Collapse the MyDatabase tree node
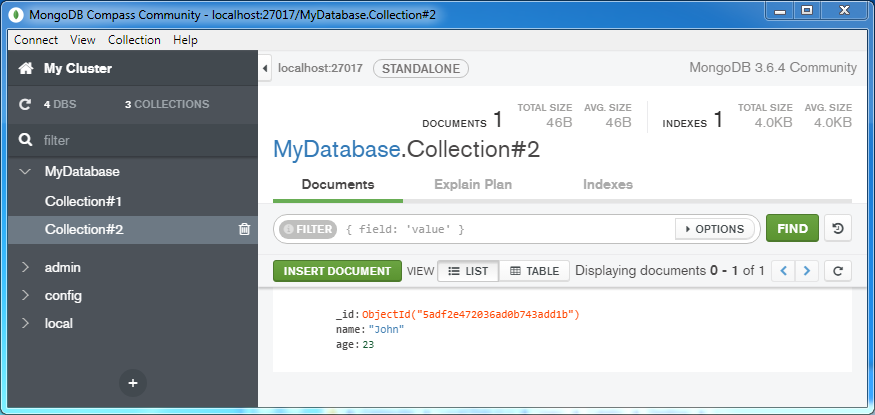This screenshot has width=875, height=415. pyautogui.click(x=25, y=172)
